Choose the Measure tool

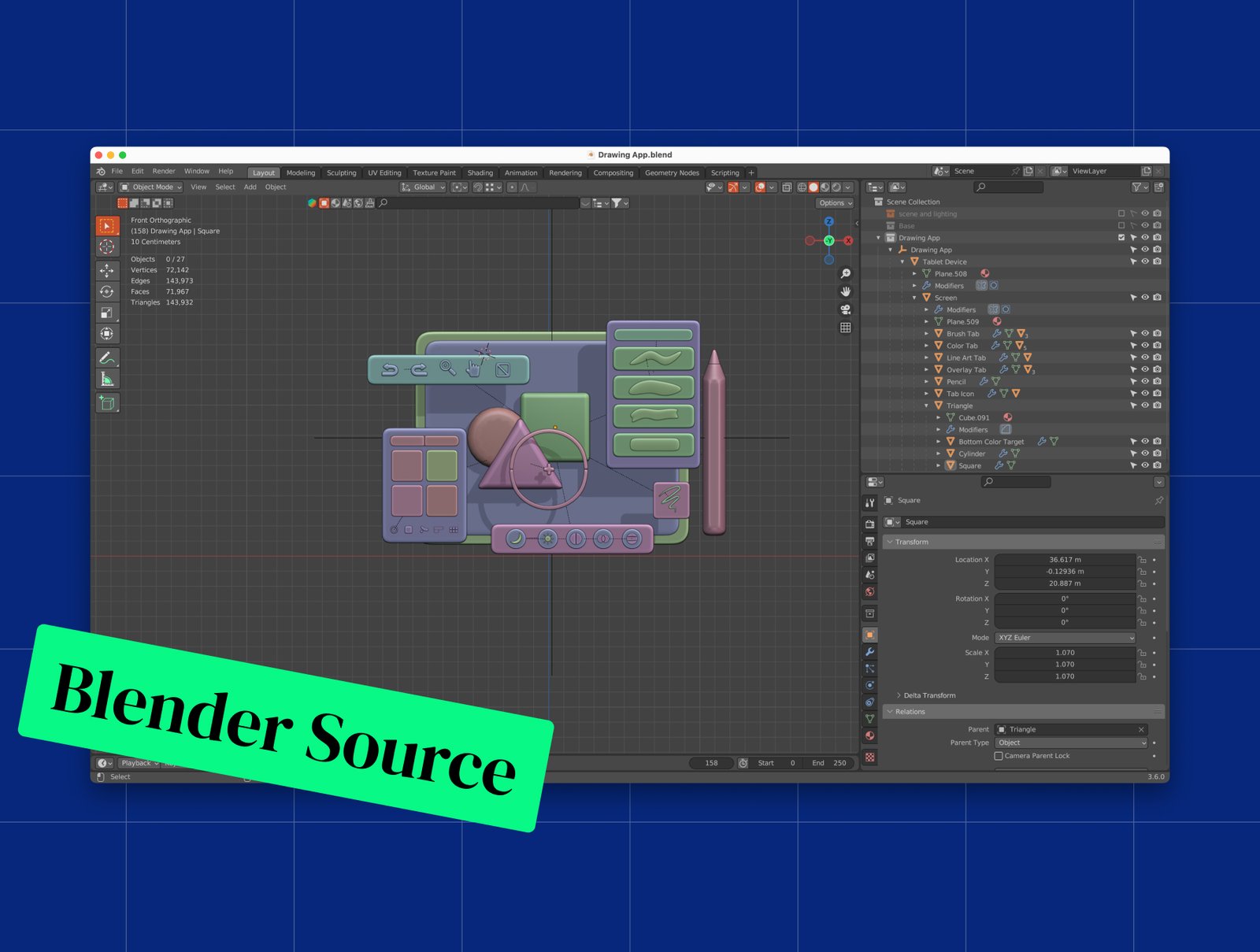[107, 380]
